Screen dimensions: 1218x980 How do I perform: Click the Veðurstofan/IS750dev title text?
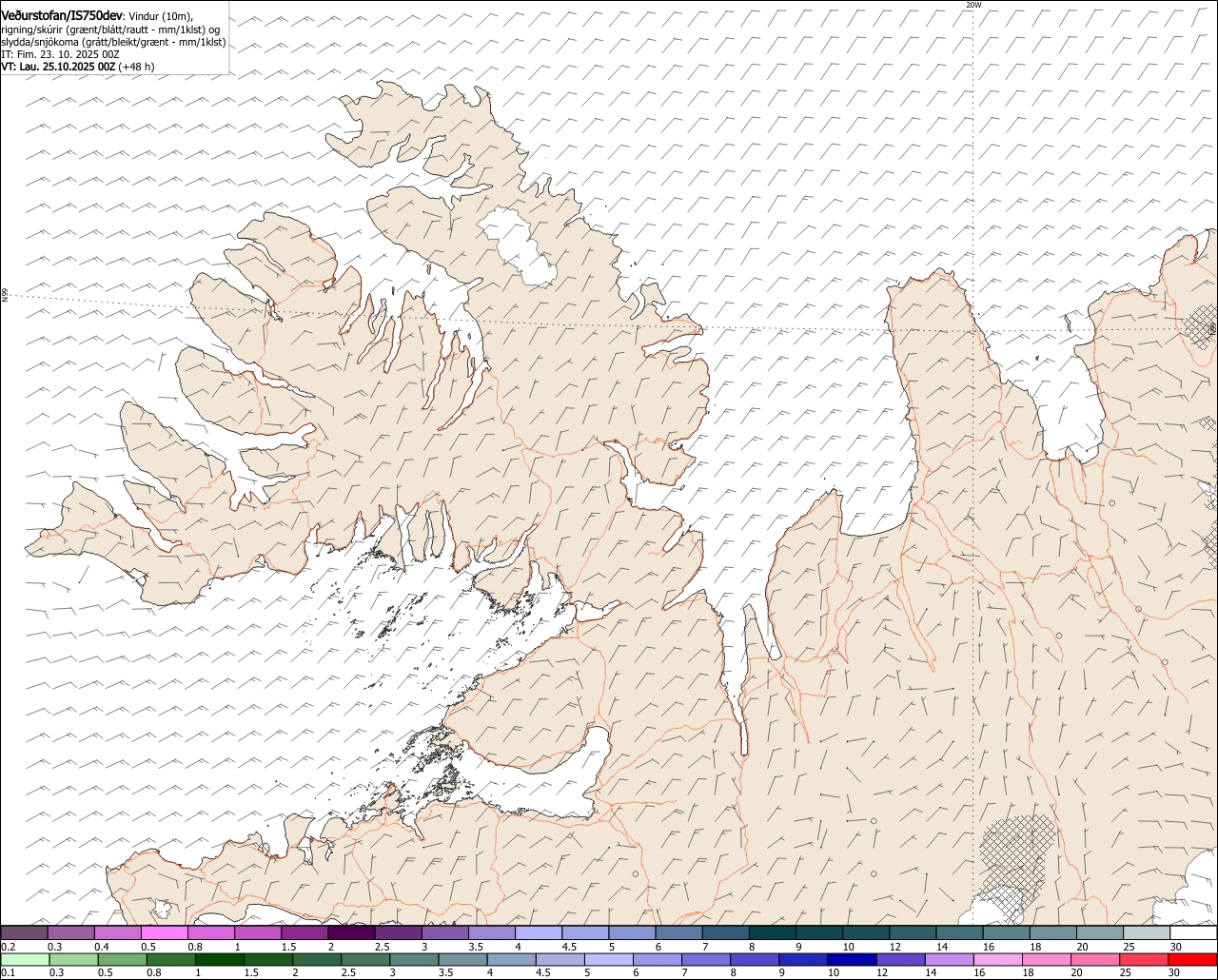(x=62, y=15)
